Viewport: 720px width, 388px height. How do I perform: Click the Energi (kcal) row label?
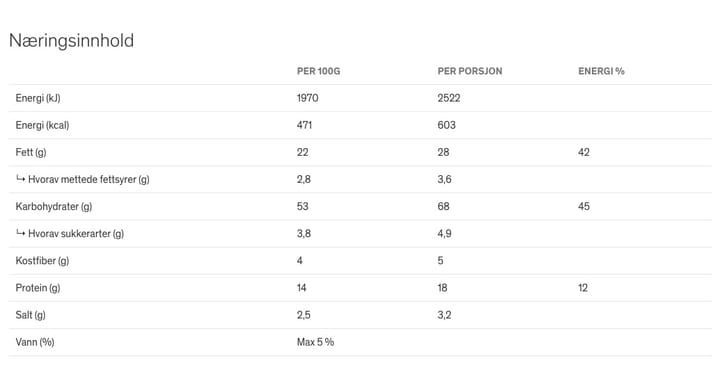click(42, 125)
